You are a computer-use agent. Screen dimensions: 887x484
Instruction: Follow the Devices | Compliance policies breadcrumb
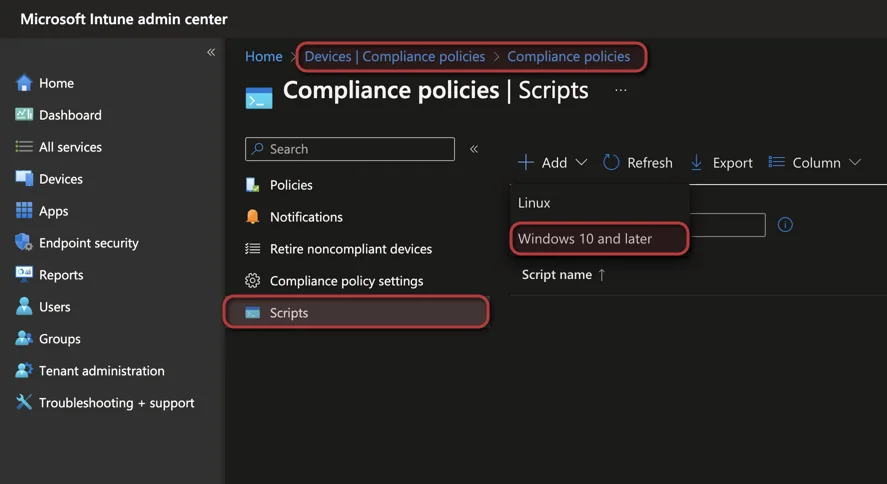395,57
